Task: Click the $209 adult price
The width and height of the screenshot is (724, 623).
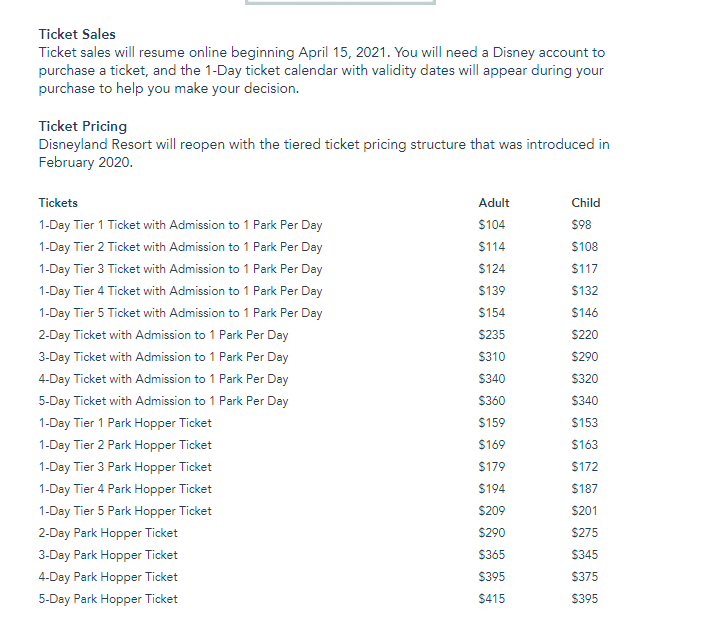Action: tap(492, 511)
